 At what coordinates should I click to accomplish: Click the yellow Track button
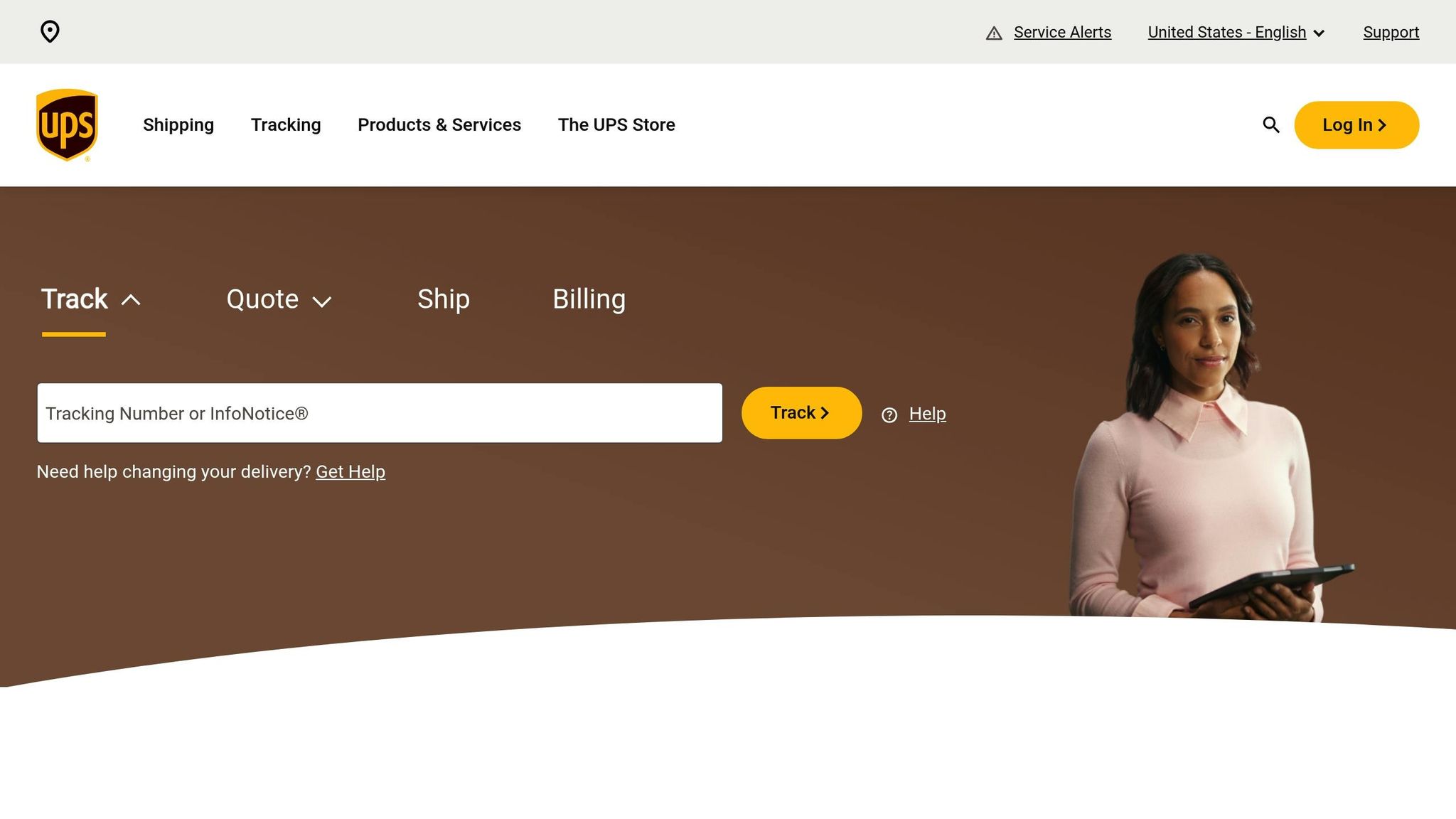click(x=801, y=413)
